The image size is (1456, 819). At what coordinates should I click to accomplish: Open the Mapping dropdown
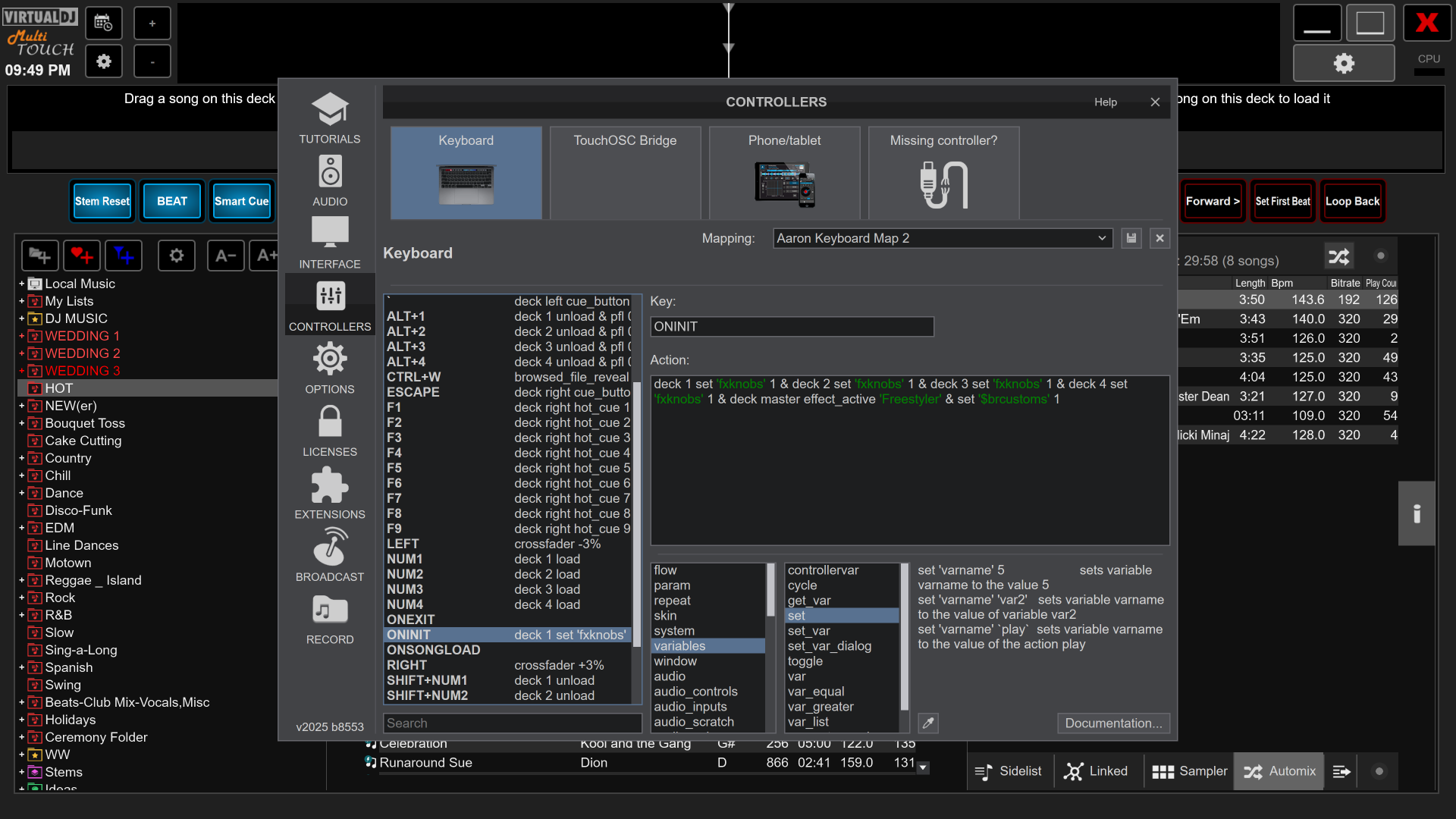click(x=943, y=238)
